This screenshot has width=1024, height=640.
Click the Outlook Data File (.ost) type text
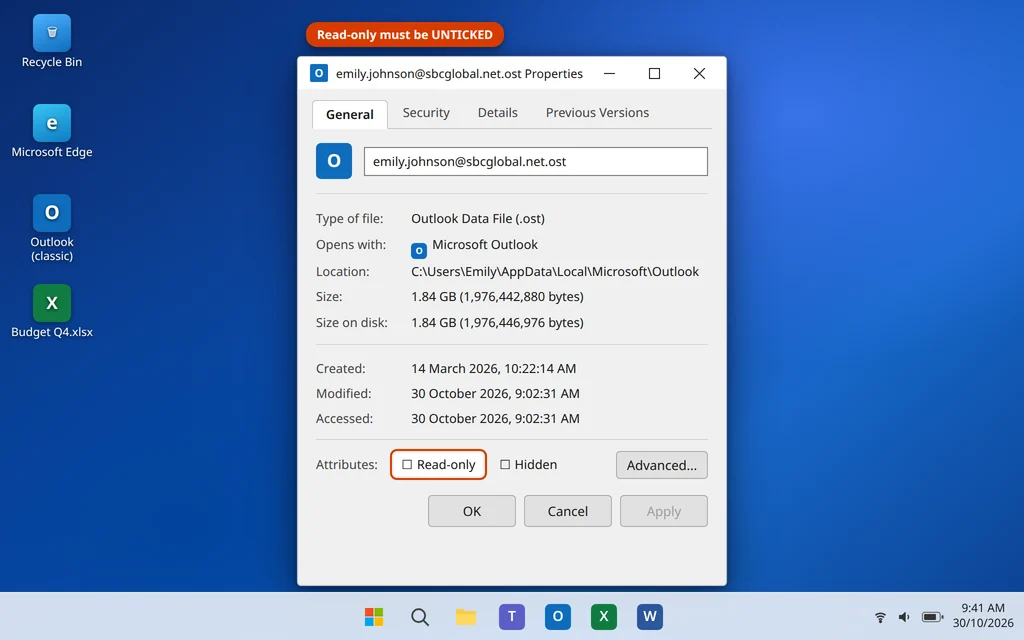click(477, 219)
